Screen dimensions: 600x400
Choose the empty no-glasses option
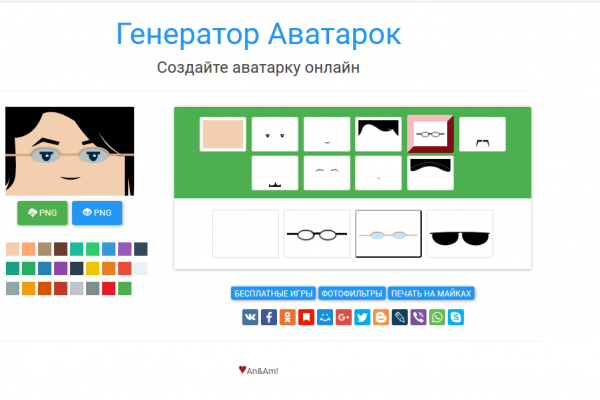[x=246, y=234]
